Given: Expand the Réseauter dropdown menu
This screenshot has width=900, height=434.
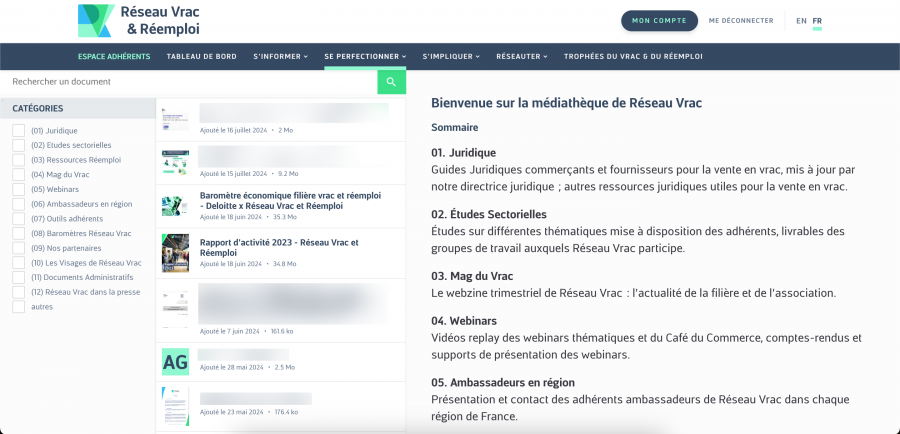Looking at the screenshot, I should [522, 56].
